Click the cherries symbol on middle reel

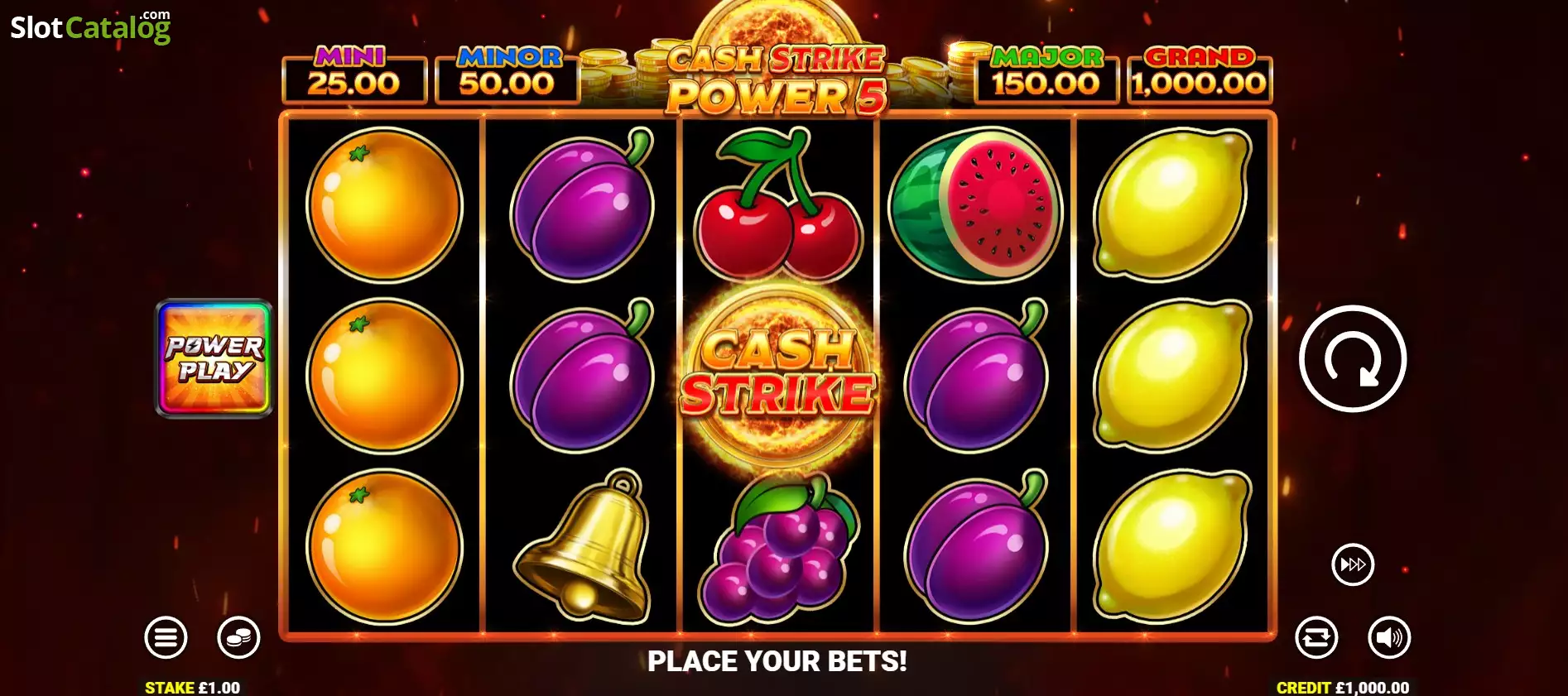coord(777,204)
